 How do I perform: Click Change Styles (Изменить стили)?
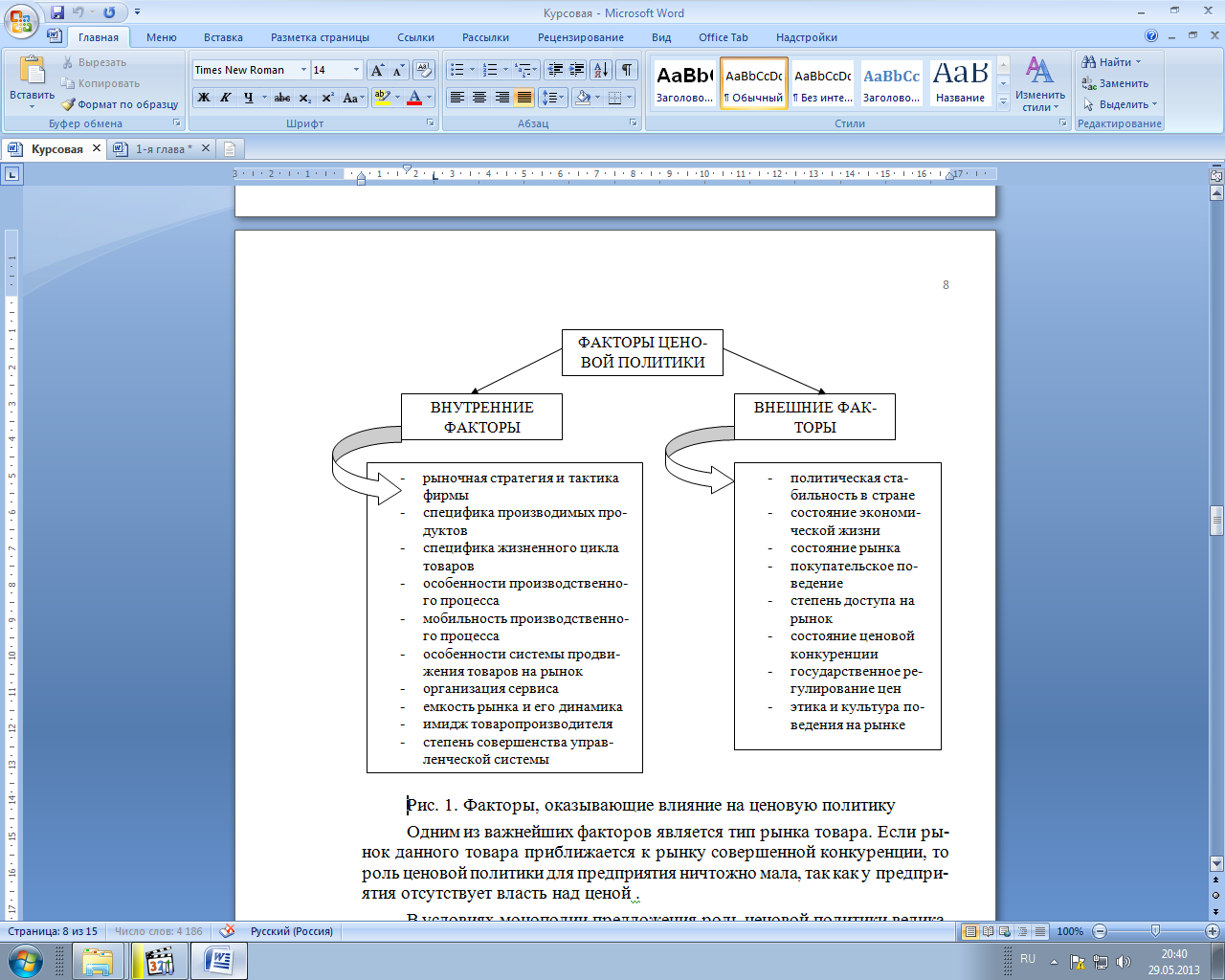1040,84
